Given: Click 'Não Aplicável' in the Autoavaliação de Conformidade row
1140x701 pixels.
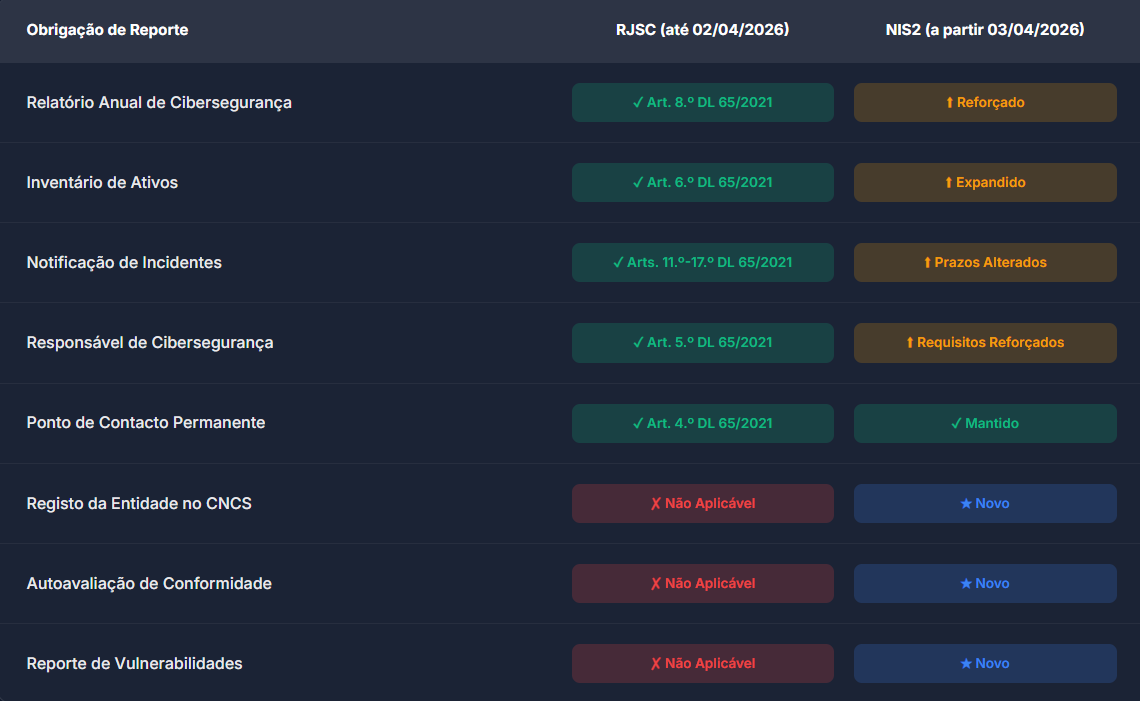Looking at the screenshot, I should [x=702, y=583].
